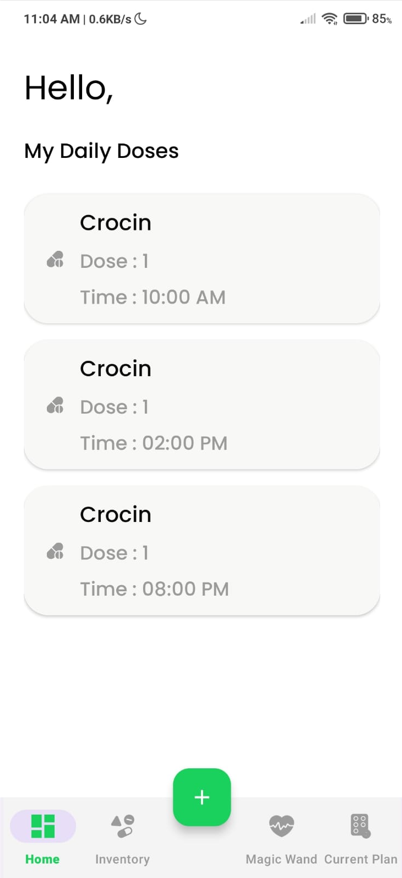Tap the Time : 10:00 AM text
The width and height of the screenshot is (402, 878).
point(153,297)
